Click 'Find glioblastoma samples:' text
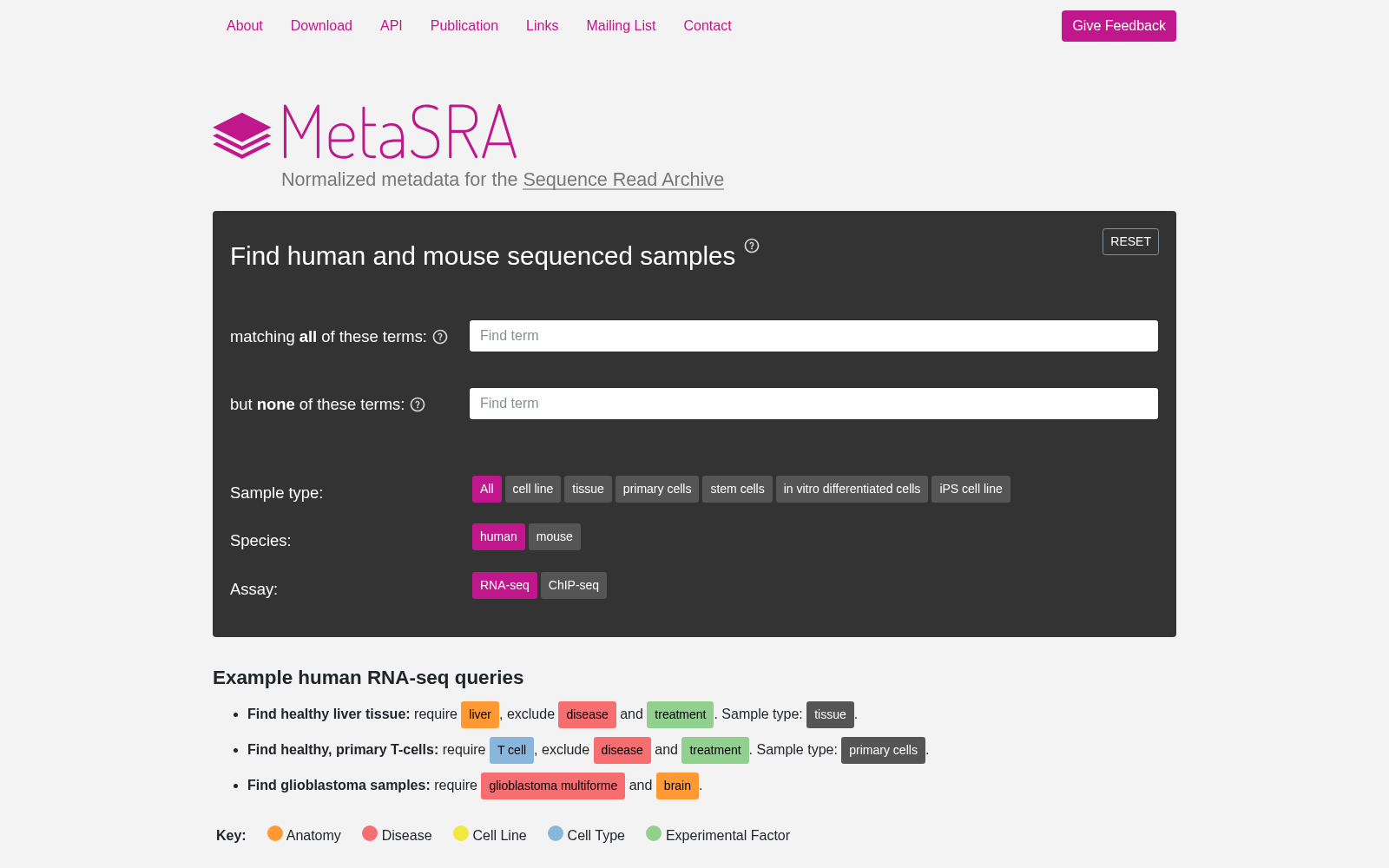 (x=339, y=786)
